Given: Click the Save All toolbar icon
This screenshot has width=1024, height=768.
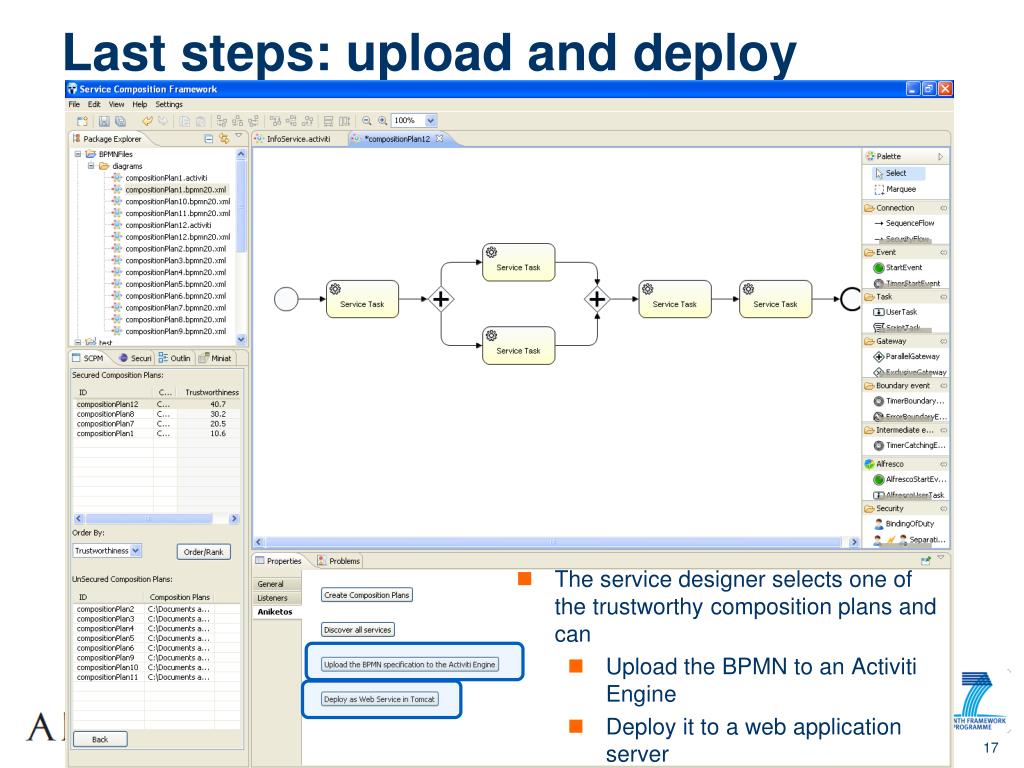Looking at the screenshot, I should click(120, 121).
